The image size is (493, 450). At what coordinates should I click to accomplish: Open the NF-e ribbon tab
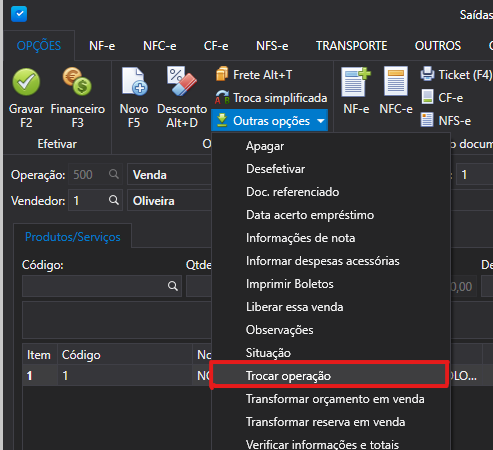pyautogui.click(x=102, y=46)
